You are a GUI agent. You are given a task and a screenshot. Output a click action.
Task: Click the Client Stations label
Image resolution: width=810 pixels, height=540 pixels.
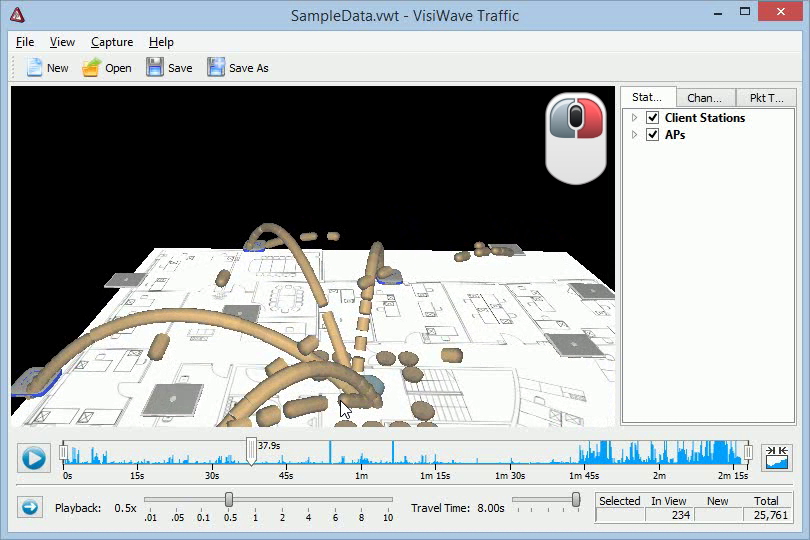click(x=705, y=118)
